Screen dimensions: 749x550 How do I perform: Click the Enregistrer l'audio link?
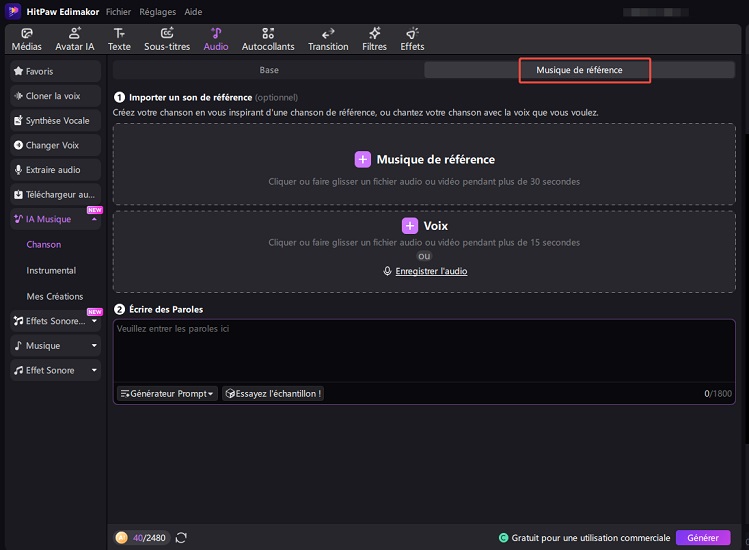[x=430, y=272]
